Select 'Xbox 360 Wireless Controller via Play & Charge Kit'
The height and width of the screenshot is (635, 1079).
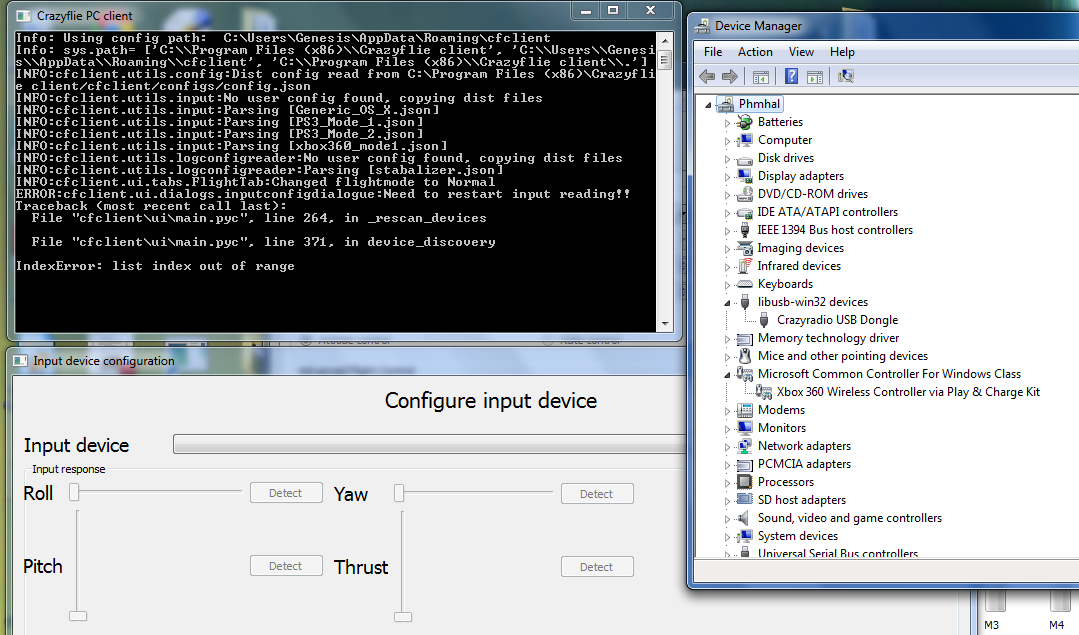908,392
